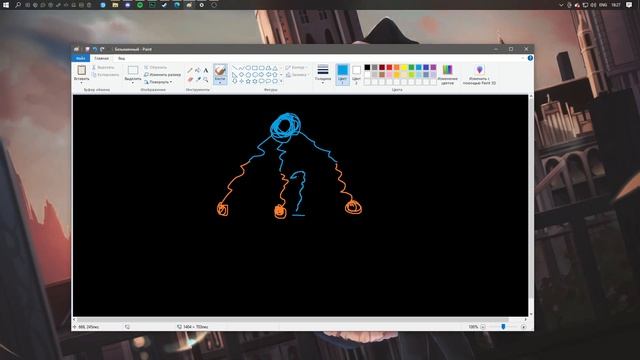Viewport: 640px width, 360px height.
Task: Activate Color 2 (Цвет 2) selector
Action: point(356,74)
